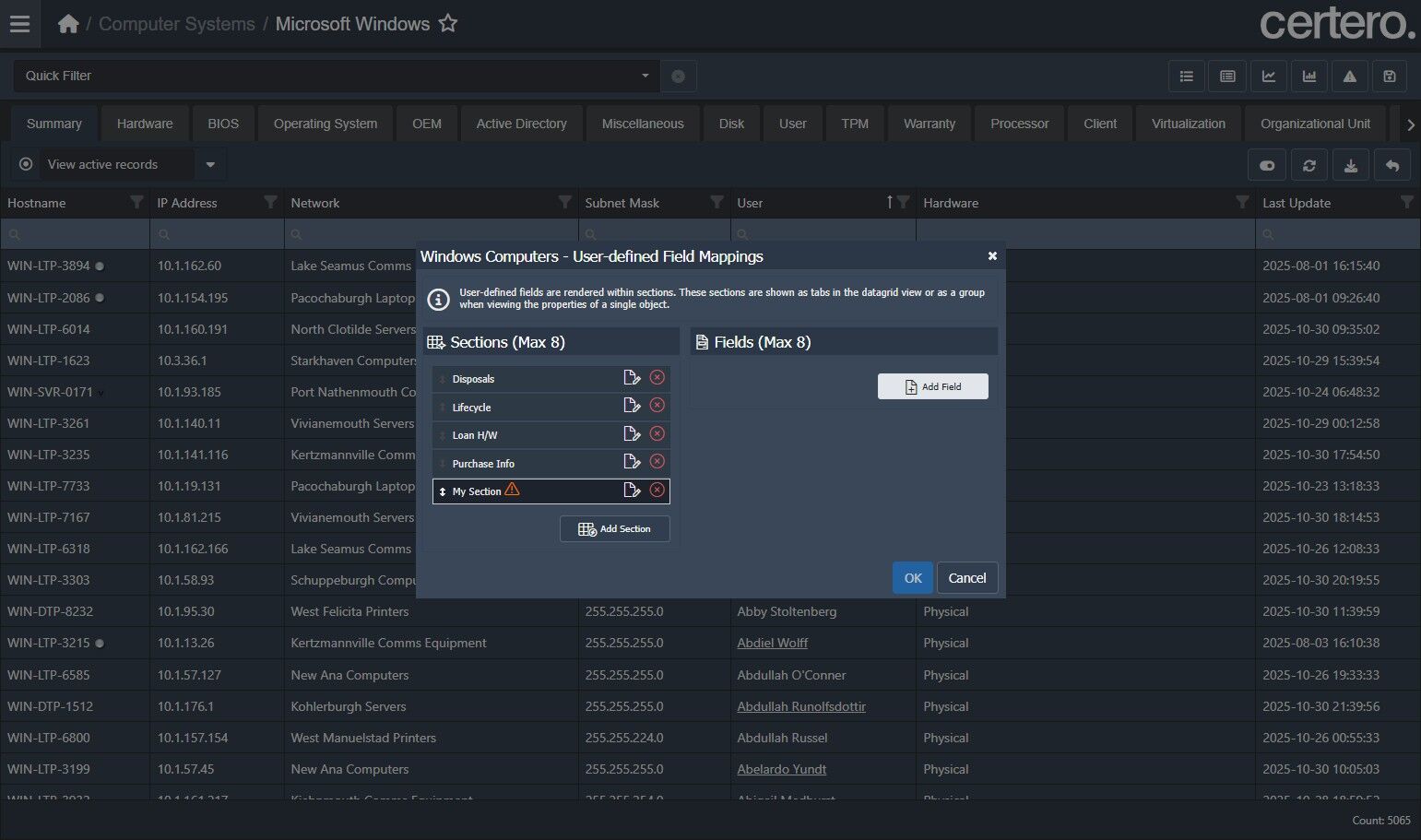Toggle the switch icon above the grid

1267,165
